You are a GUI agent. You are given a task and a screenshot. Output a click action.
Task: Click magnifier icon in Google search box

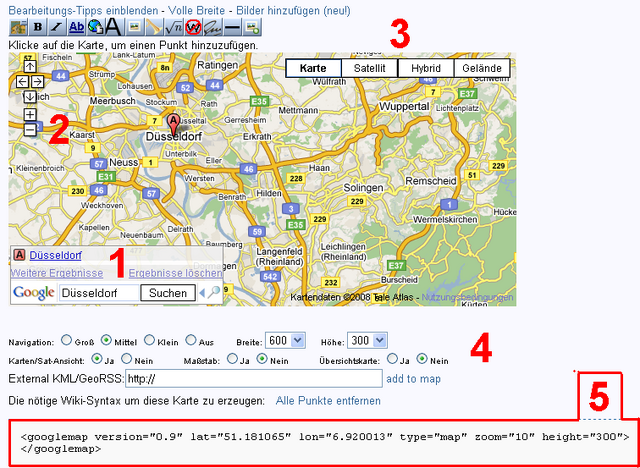213,293
